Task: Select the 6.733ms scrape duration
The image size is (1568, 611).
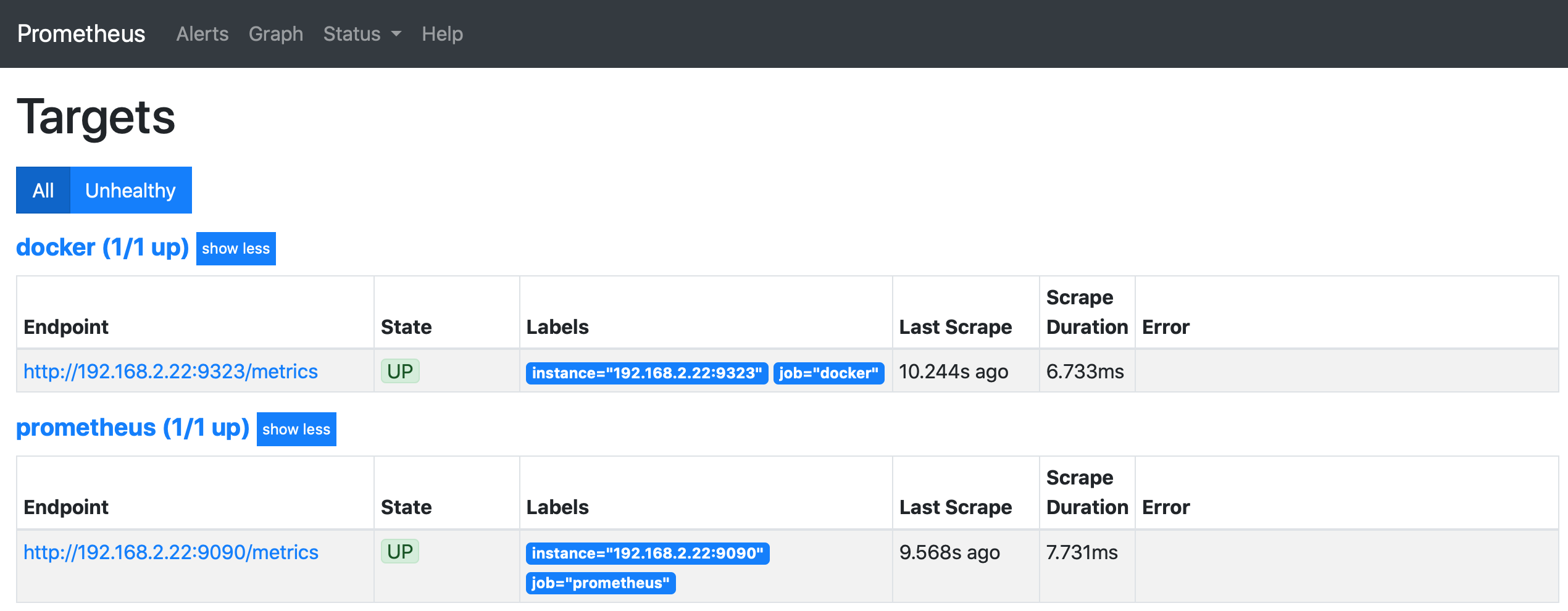Action: (1085, 372)
